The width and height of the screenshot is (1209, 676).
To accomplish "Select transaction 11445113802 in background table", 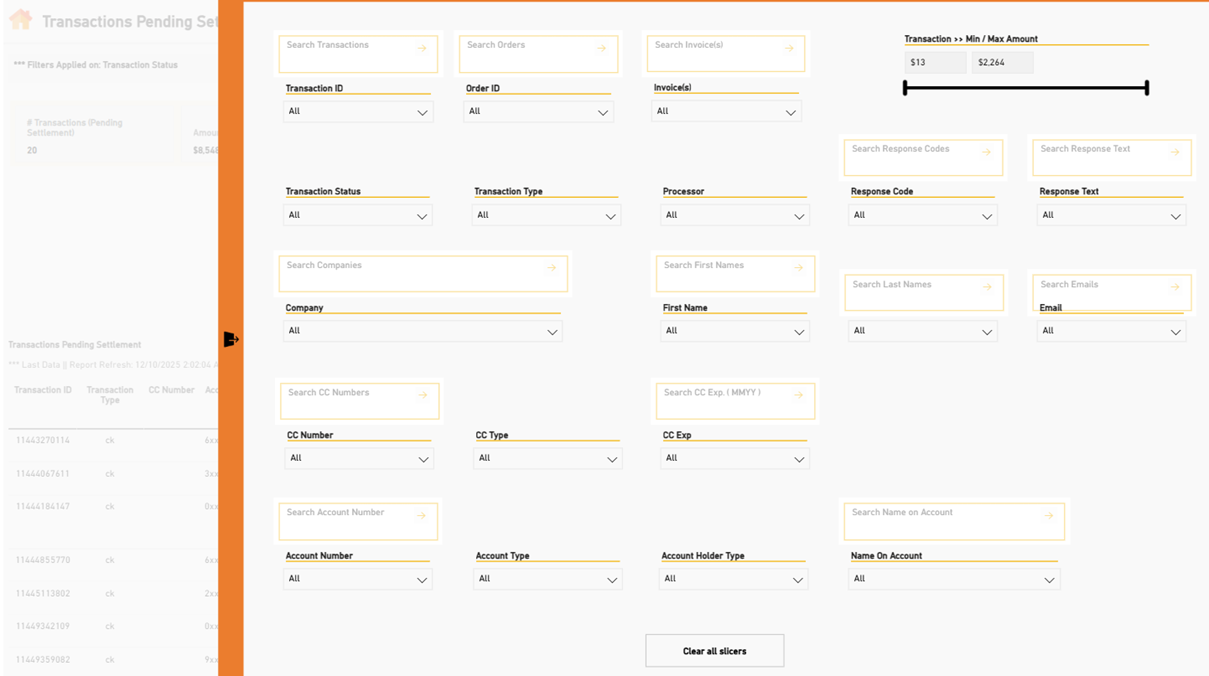I will 43,594.
